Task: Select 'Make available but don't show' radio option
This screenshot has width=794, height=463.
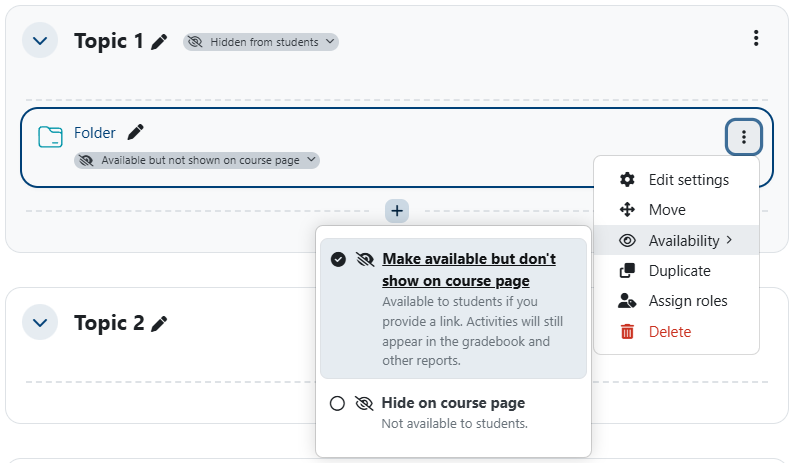Action: (x=338, y=259)
